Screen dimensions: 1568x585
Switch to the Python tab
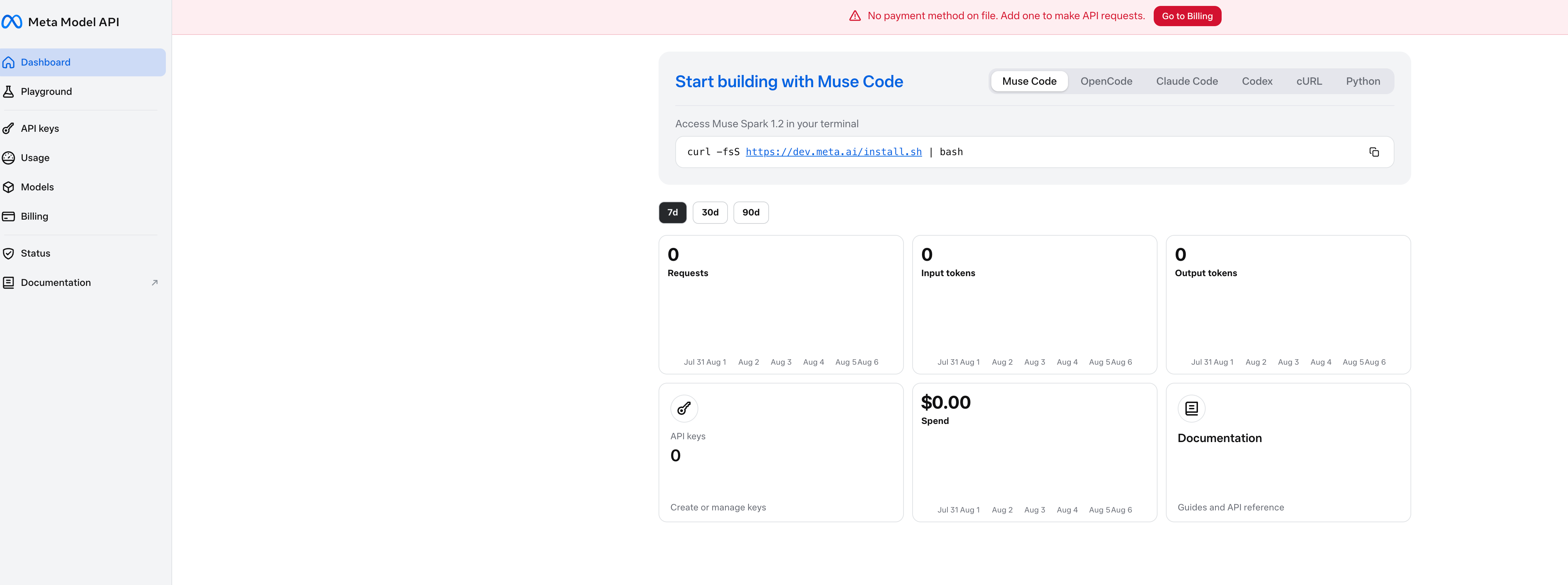[1363, 82]
